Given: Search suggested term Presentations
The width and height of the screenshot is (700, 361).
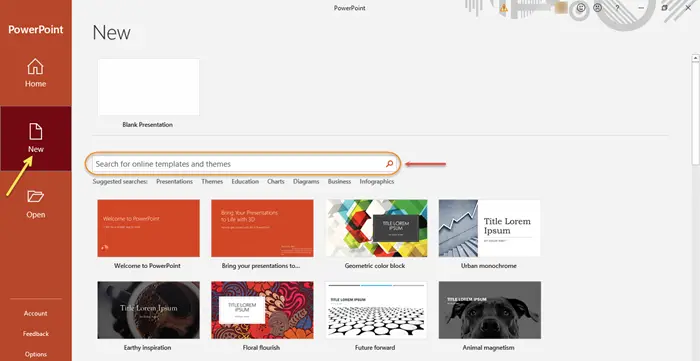Looking at the screenshot, I should [174, 182].
